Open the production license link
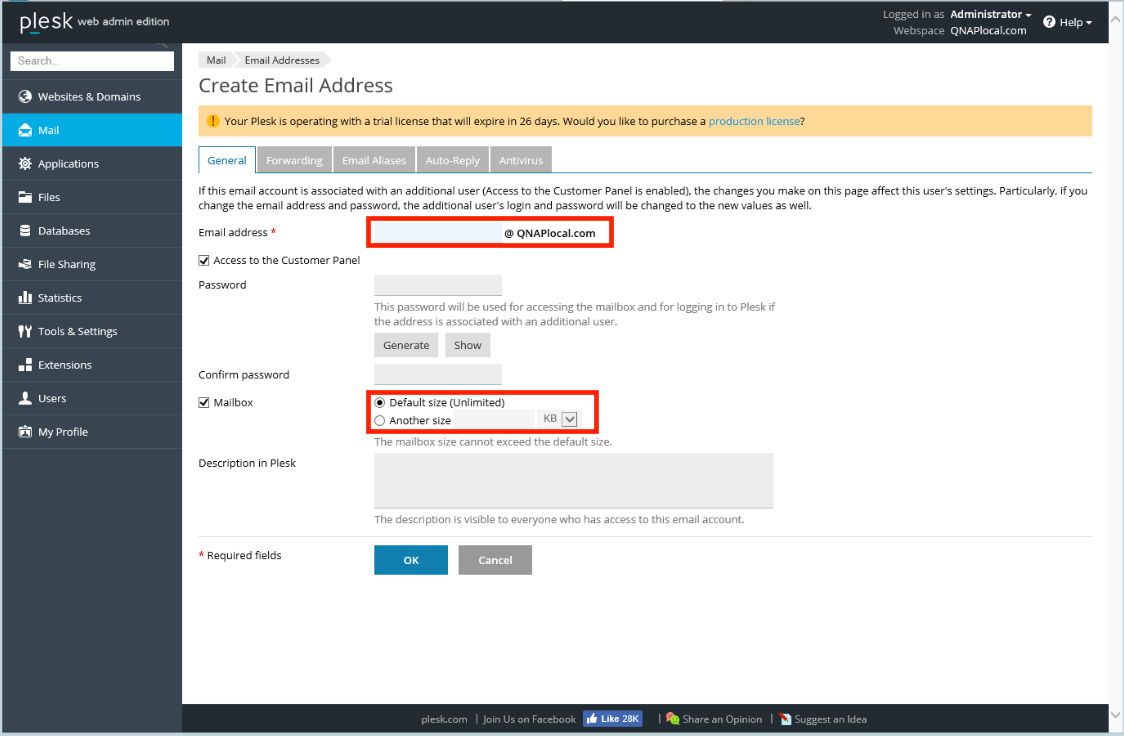1124x736 pixels. pyautogui.click(x=754, y=121)
